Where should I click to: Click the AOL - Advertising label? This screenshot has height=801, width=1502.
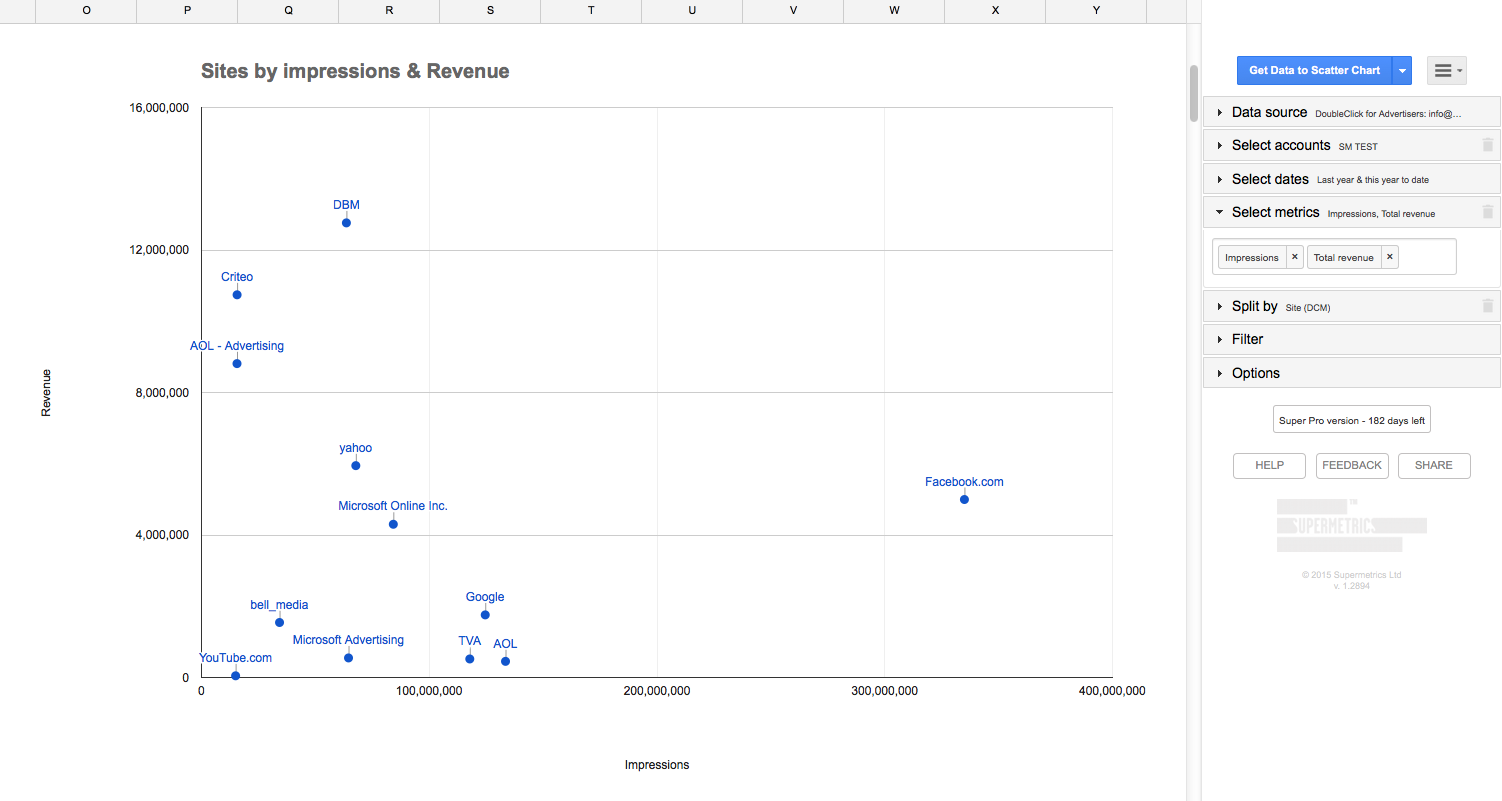(x=237, y=346)
